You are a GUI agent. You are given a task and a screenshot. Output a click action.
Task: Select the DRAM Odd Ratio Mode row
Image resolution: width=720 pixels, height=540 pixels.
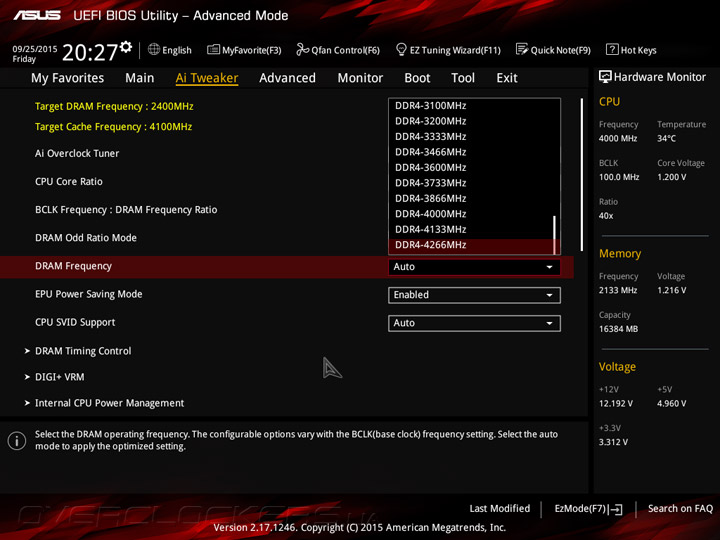[86, 238]
